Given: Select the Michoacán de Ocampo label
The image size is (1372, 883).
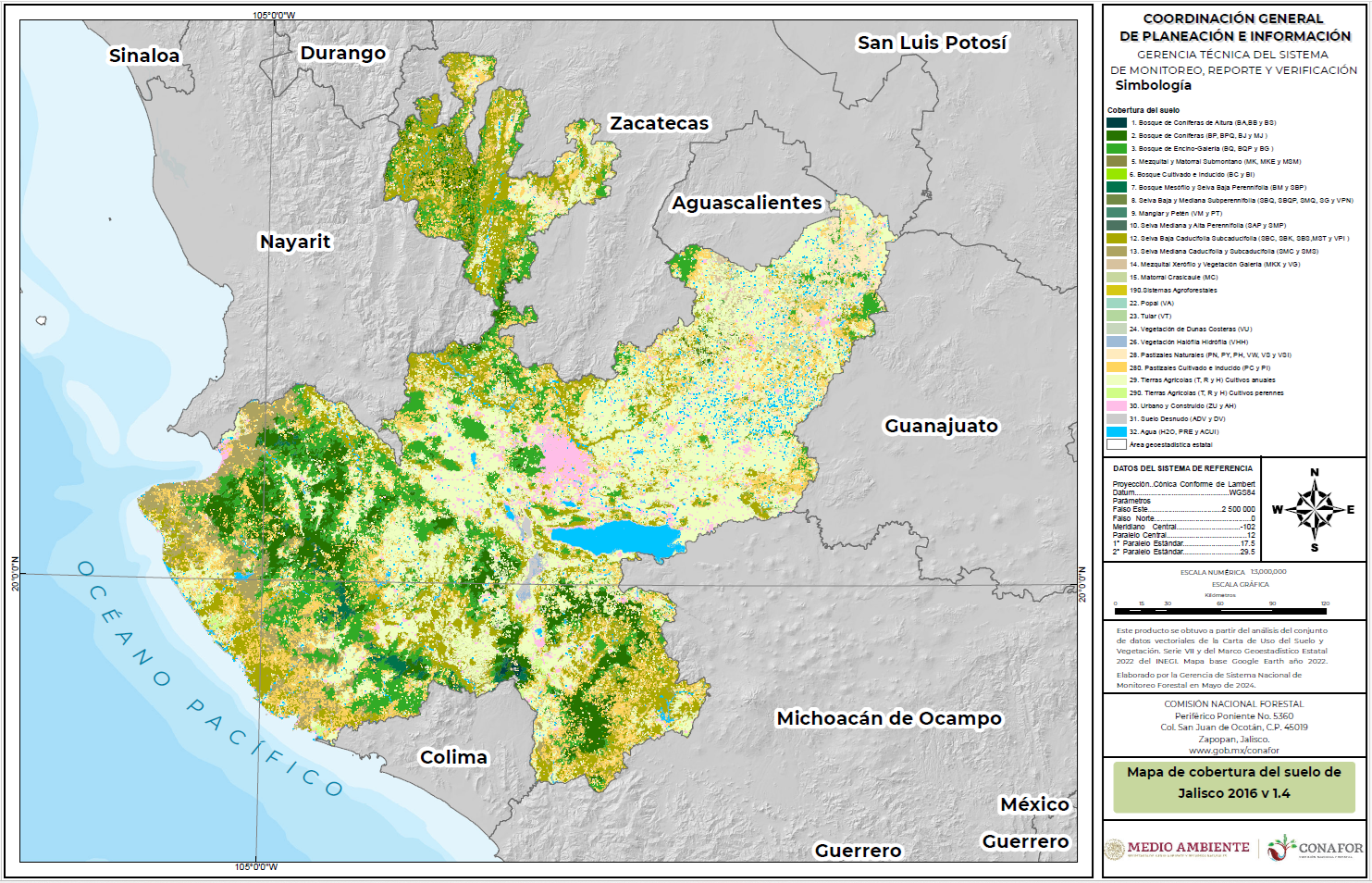Looking at the screenshot, I should (888, 718).
